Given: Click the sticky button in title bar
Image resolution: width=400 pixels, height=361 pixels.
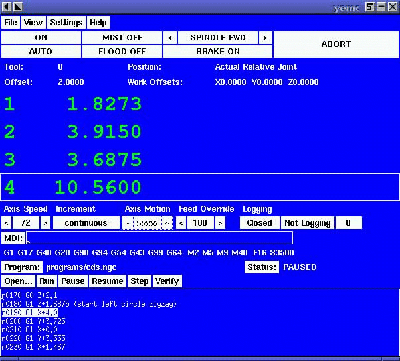Looking at the screenshot, I should coord(369,6).
